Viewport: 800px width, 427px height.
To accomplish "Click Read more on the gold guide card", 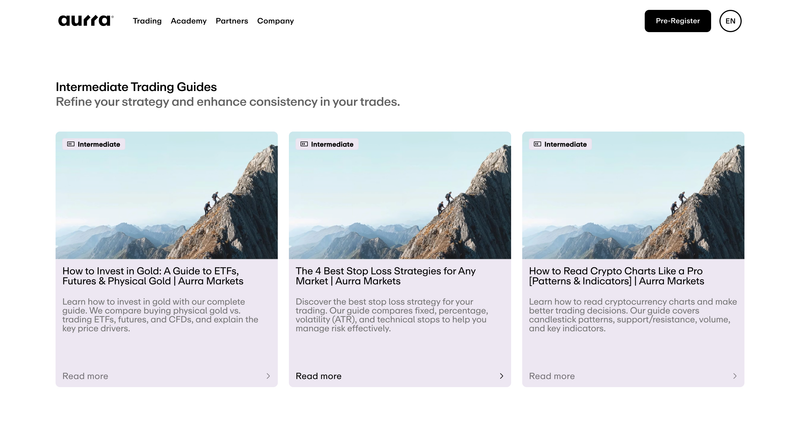I will pos(85,376).
